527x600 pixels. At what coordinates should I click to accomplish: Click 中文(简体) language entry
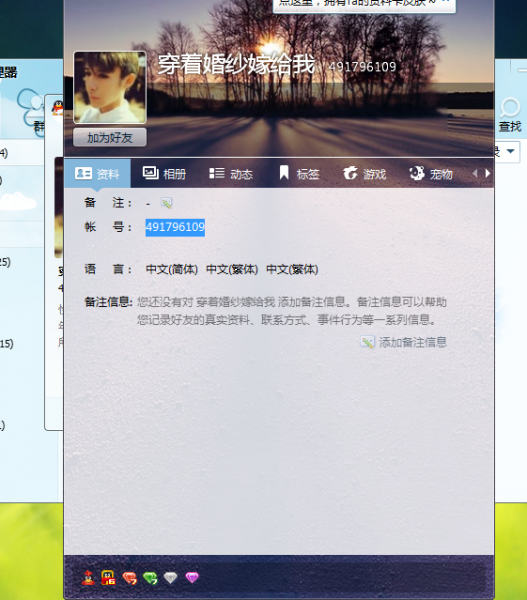(172, 269)
